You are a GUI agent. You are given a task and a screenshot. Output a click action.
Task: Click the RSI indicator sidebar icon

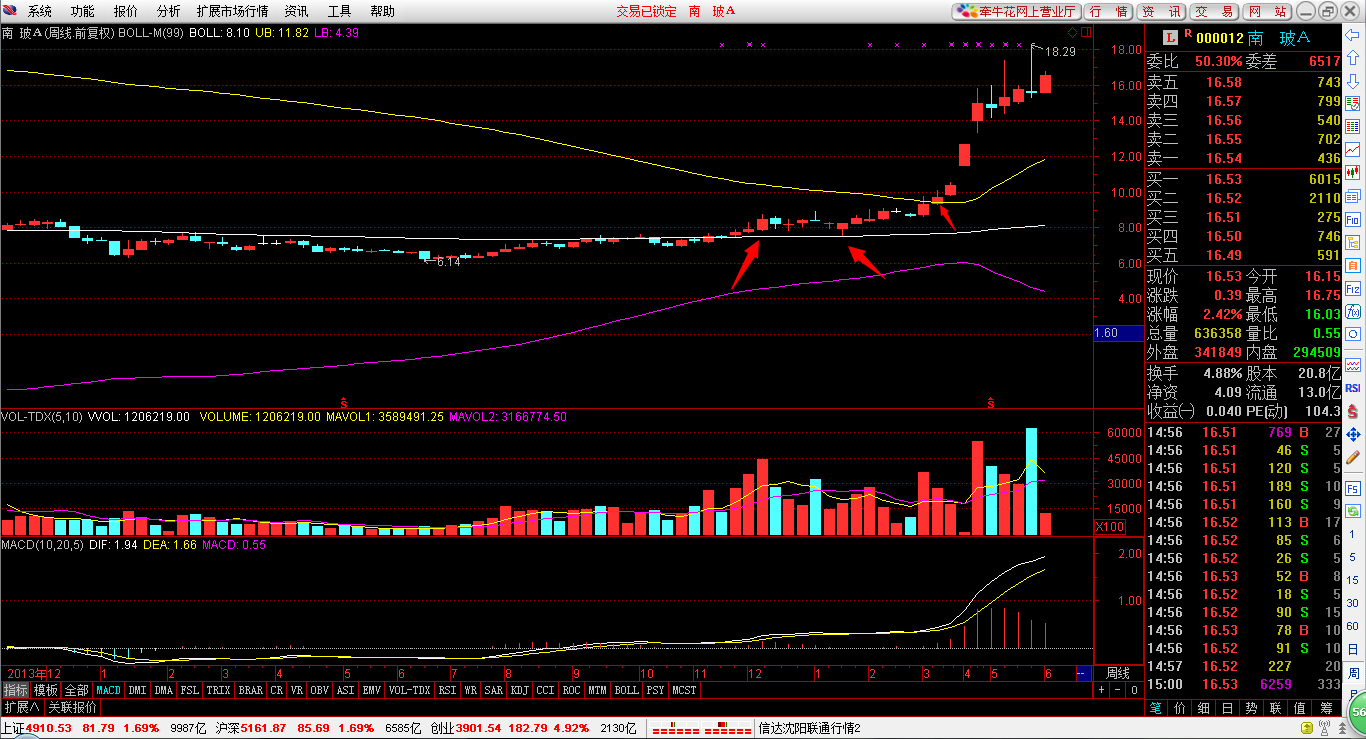(1353, 388)
